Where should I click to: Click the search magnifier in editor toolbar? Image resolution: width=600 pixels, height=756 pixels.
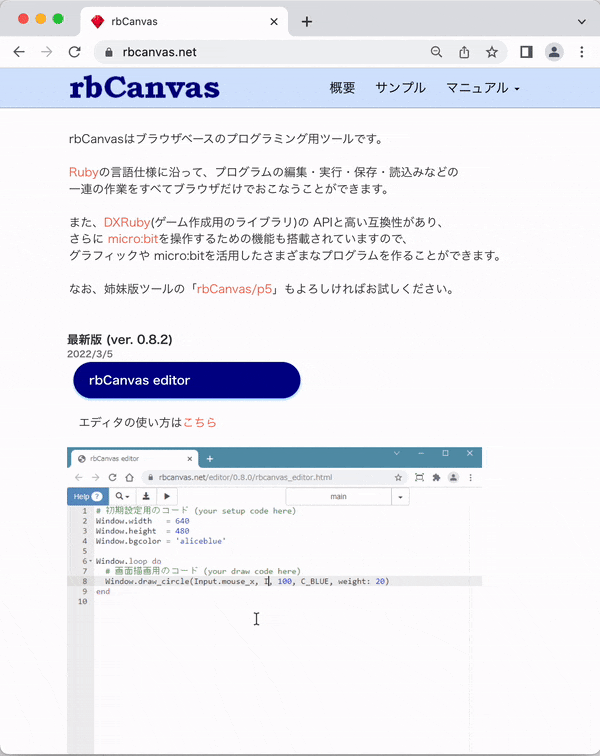click(x=123, y=496)
